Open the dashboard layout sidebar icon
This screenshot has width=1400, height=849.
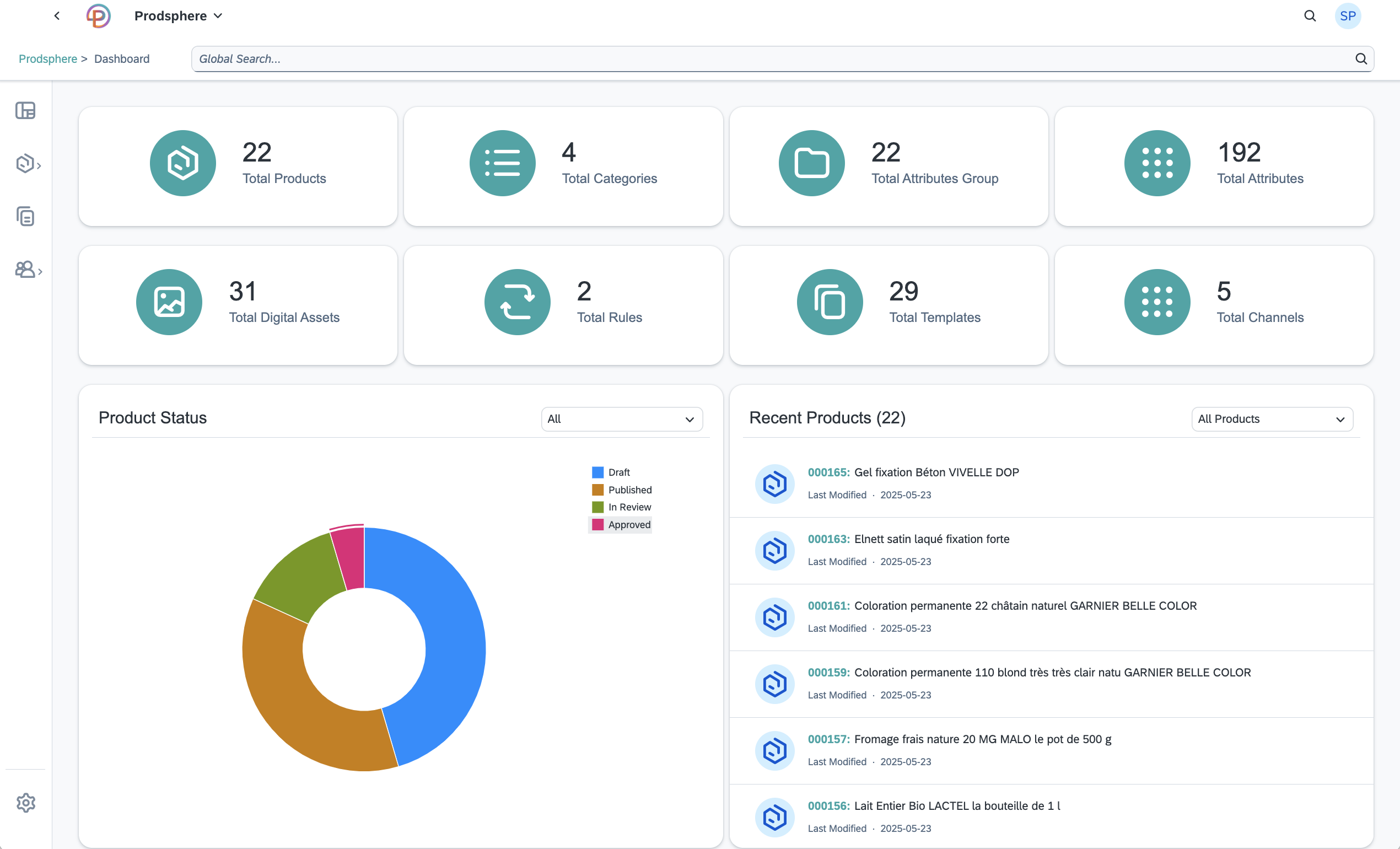[x=25, y=110]
